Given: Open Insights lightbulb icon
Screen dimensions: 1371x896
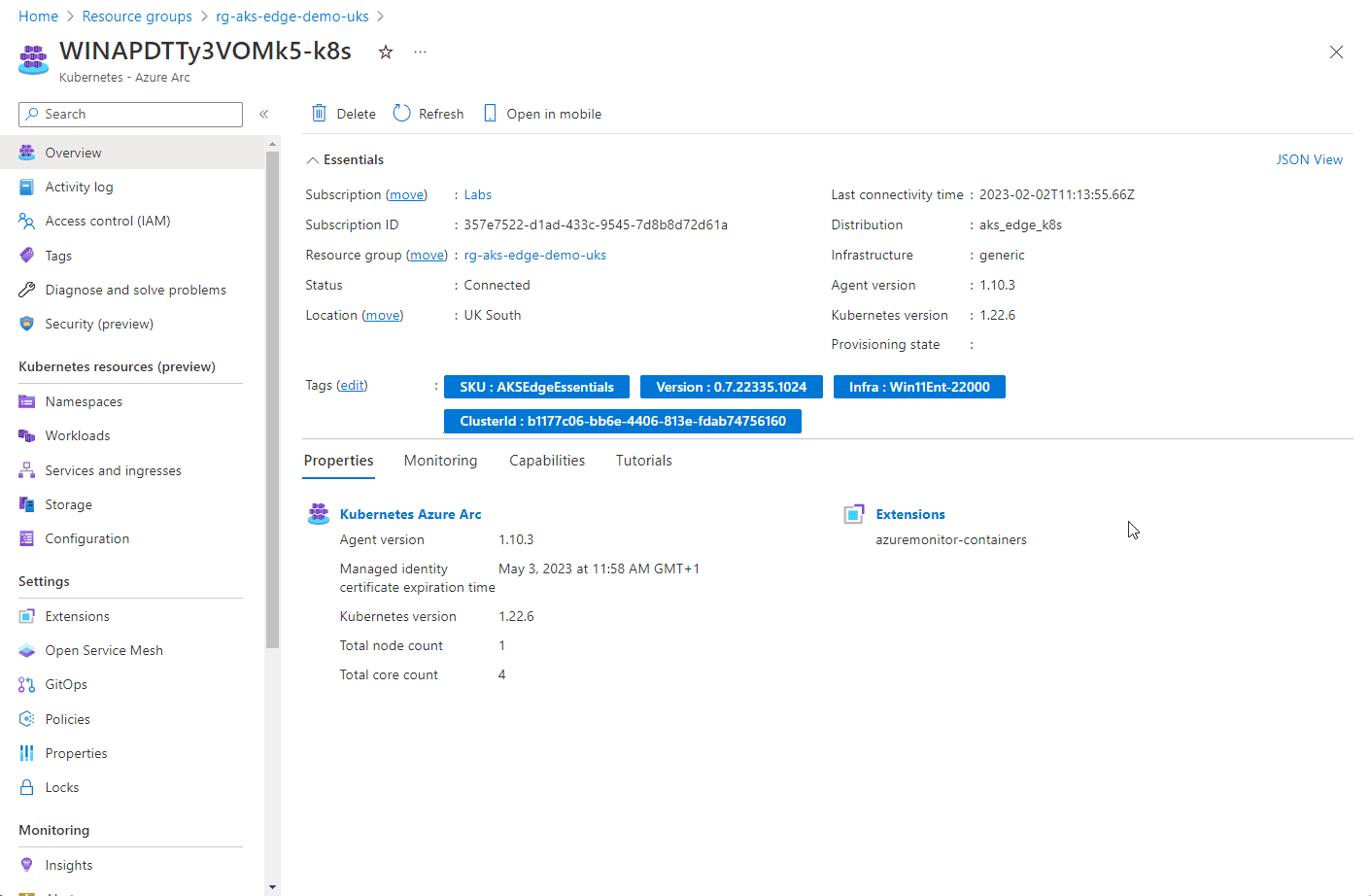Looking at the screenshot, I should click(27, 865).
